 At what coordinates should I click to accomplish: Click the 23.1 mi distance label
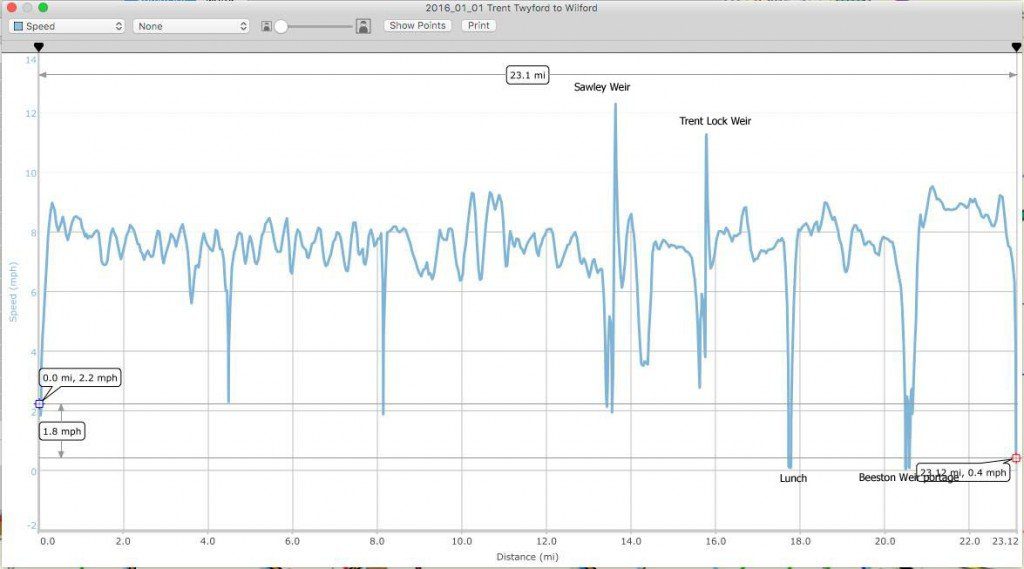click(x=527, y=75)
